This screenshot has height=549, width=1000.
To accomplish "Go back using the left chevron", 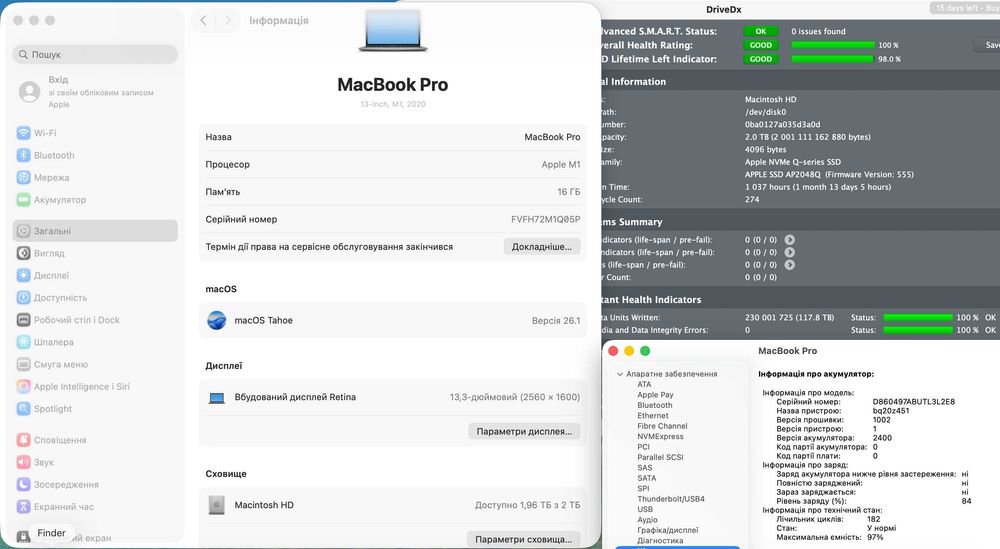I will click(x=203, y=20).
